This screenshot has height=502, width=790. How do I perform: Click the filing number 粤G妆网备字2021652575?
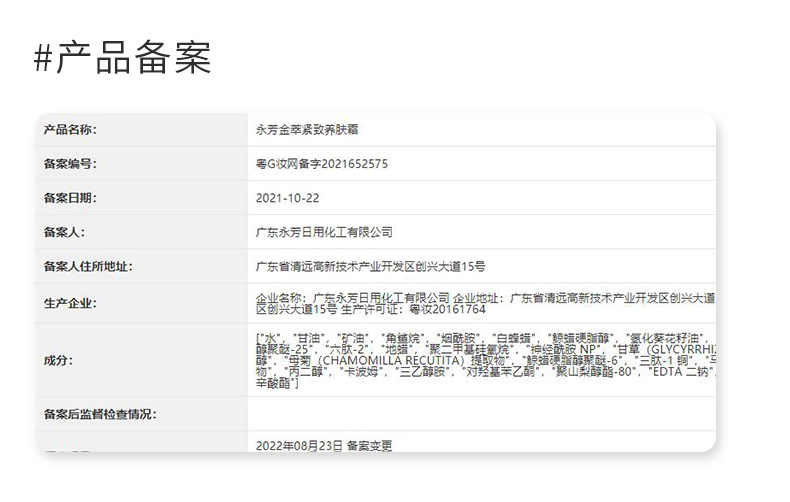[x=322, y=164]
